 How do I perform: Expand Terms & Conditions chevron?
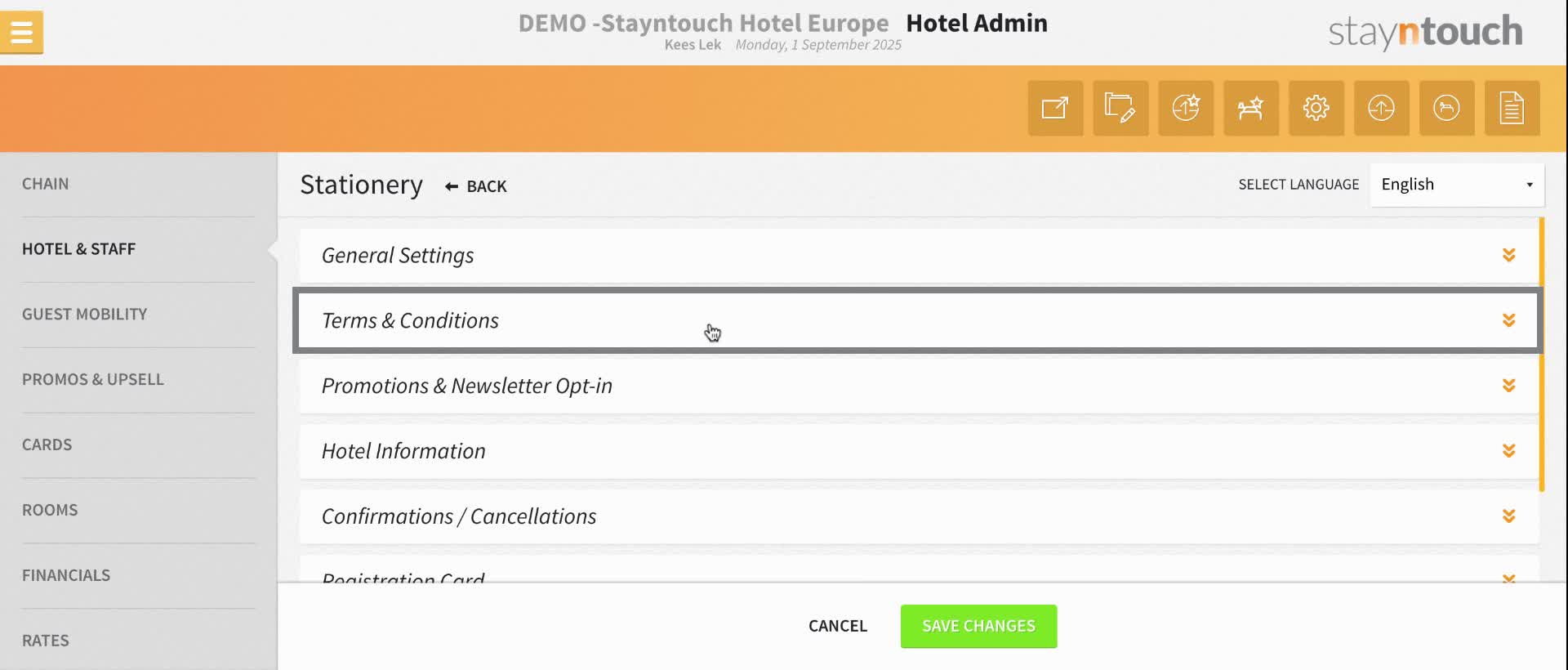(1508, 320)
